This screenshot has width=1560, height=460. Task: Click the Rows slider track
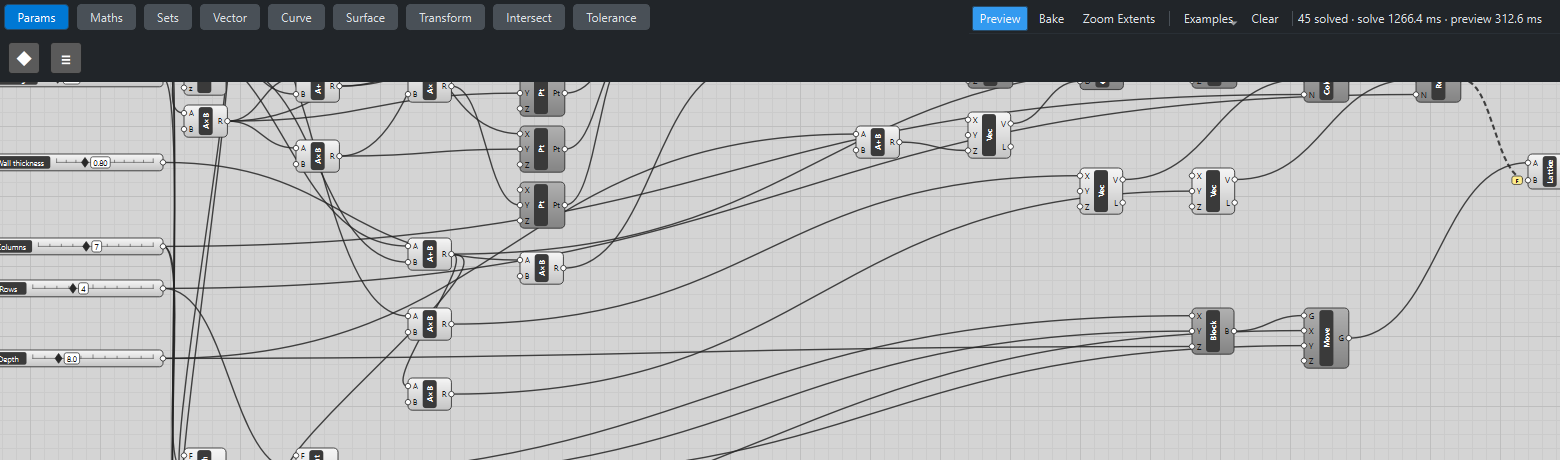coord(94,288)
